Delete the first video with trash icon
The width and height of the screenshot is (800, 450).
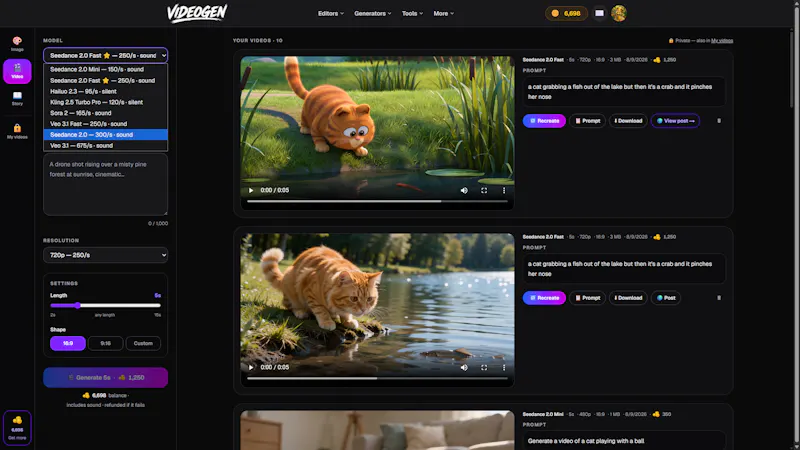(x=719, y=121)
